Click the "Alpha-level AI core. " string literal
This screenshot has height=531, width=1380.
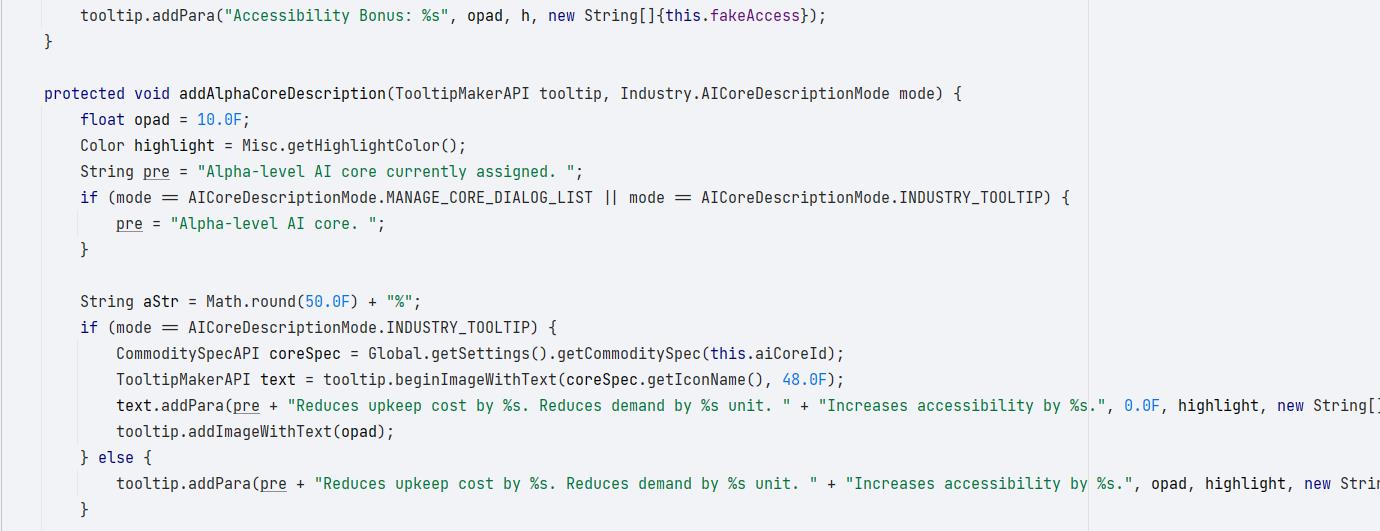[281, 224]
